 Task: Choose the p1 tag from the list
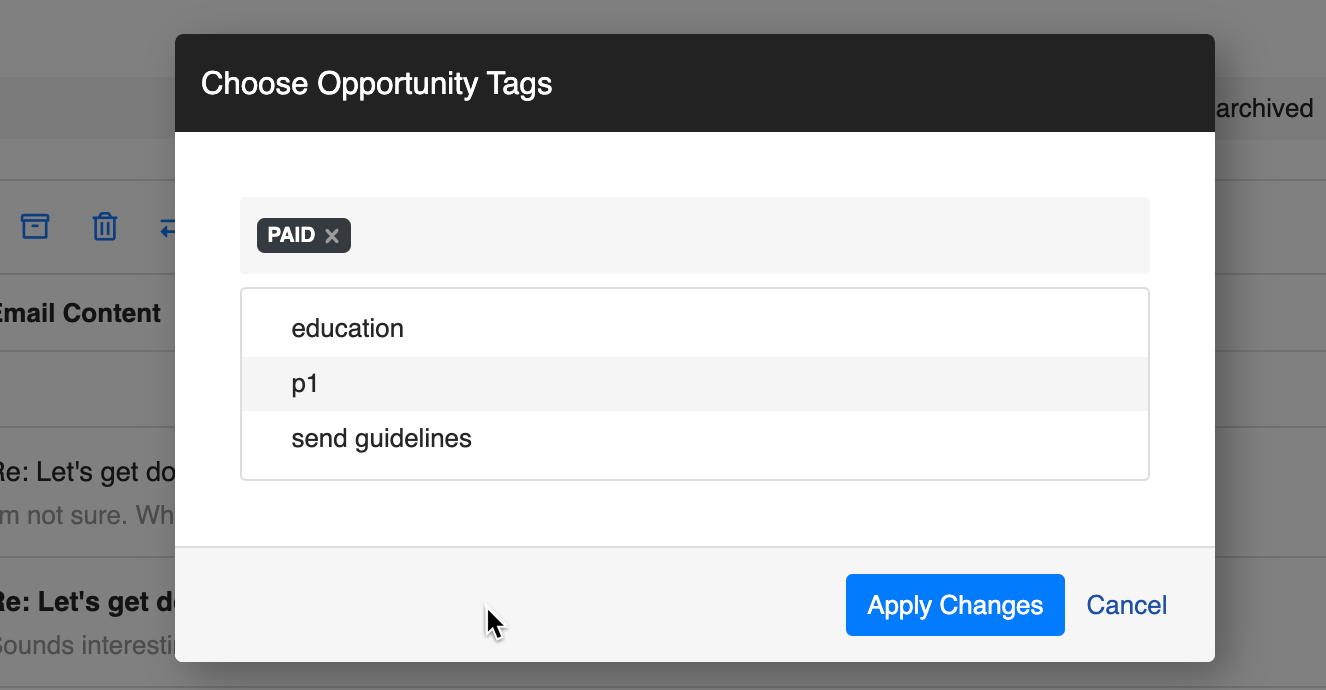pos(304,384)
